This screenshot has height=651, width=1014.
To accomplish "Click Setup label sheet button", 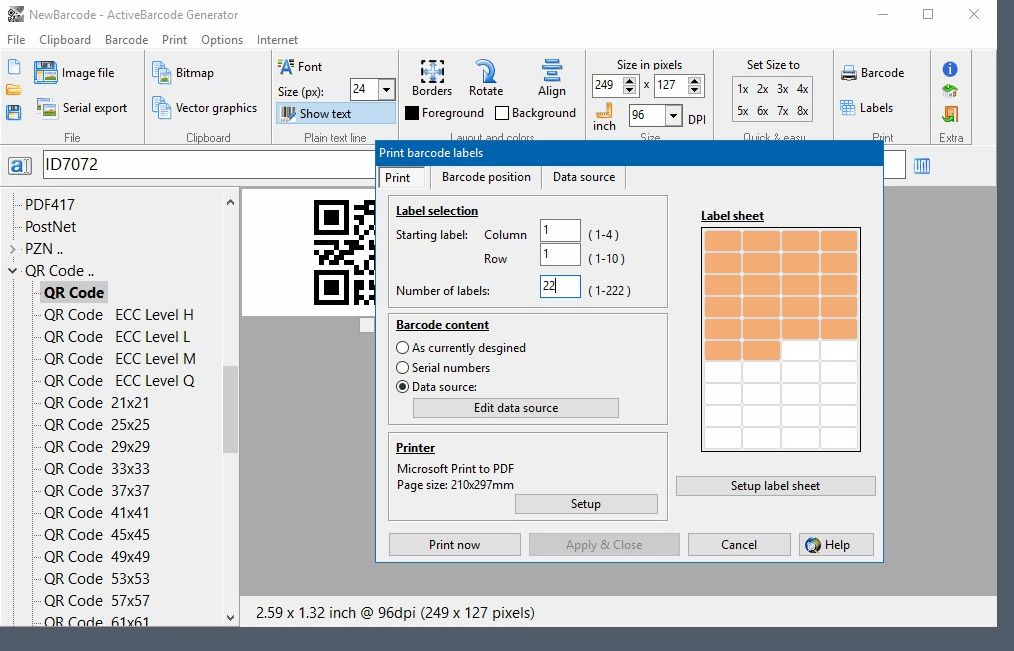I will [x=775, y=486].
